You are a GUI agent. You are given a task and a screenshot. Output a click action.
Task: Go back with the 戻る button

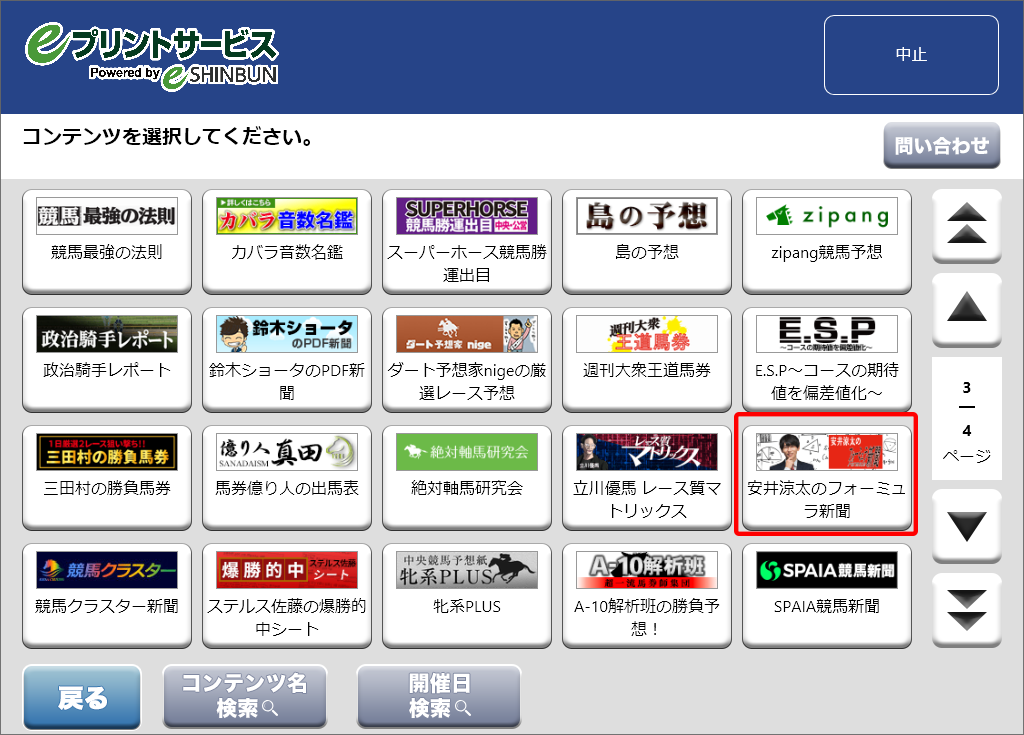click(82, 697)
